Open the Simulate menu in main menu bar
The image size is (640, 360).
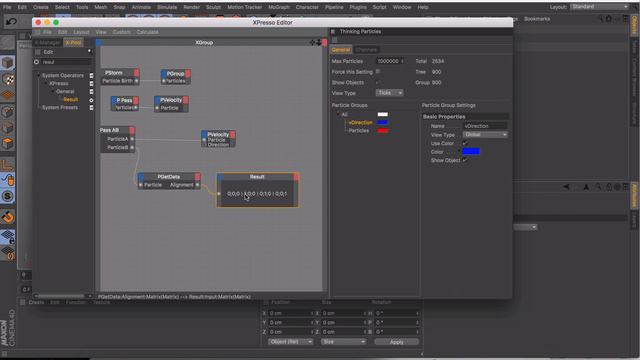[x=167, y=7]
